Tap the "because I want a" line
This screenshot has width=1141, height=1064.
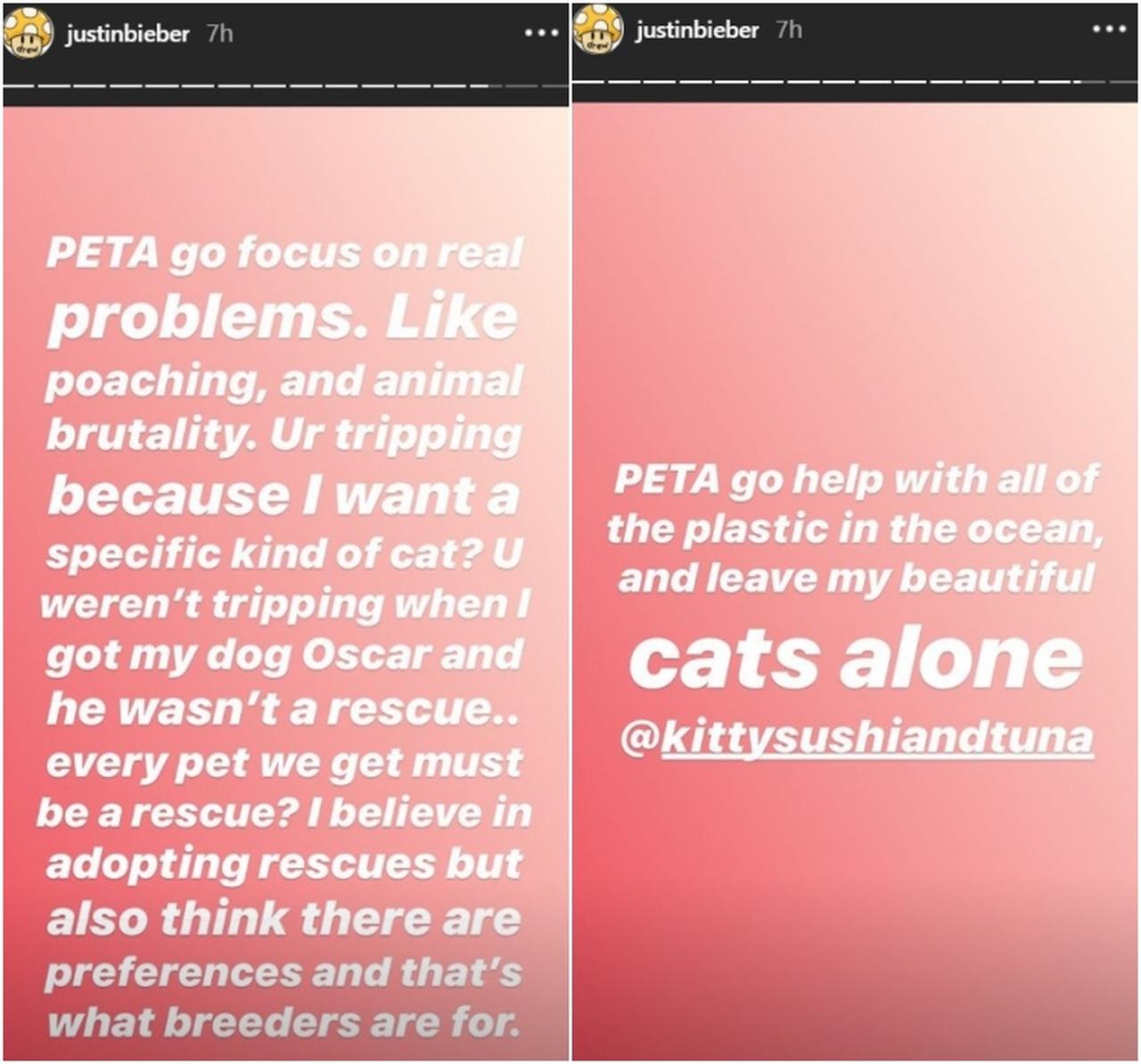(283, 495)
